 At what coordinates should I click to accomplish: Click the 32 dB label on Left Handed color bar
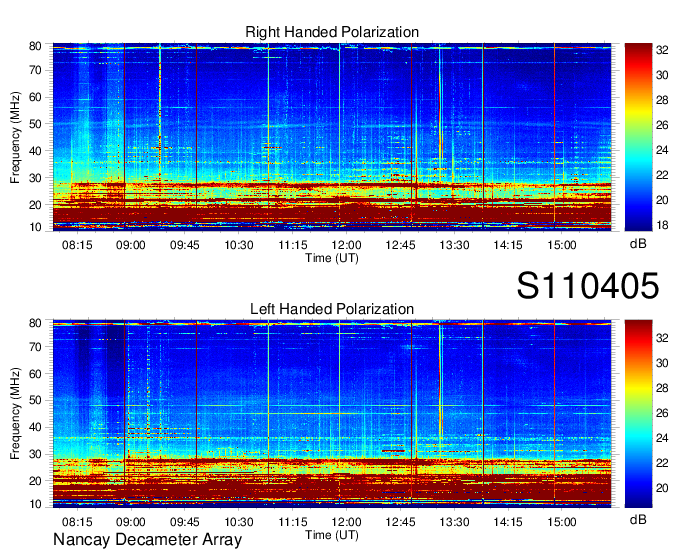click(662, 338)
